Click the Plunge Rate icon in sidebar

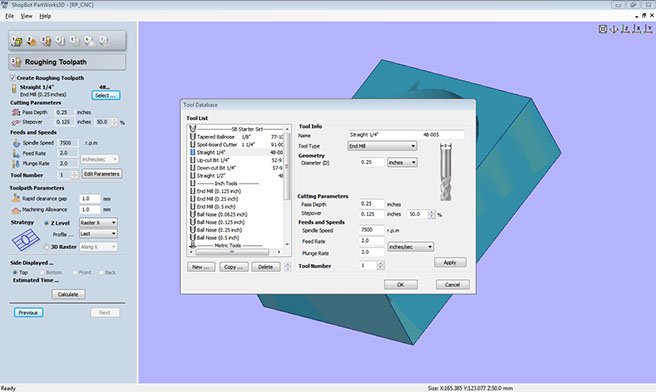[16, 164]
